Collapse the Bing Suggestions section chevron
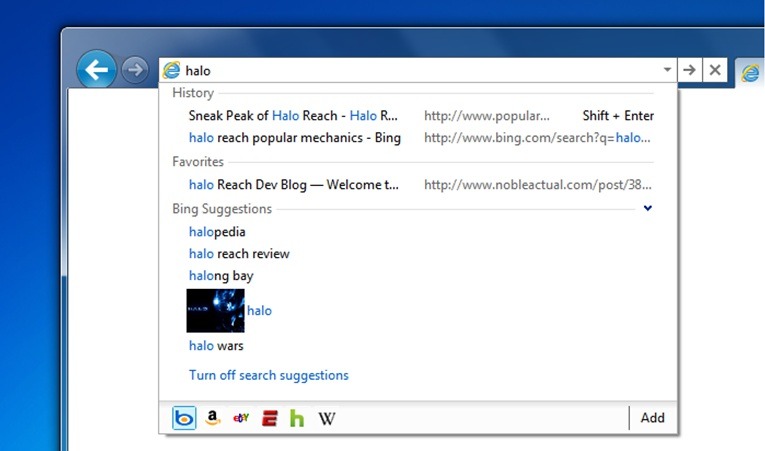This screenshot has width=765, height=451. (647, 208)
